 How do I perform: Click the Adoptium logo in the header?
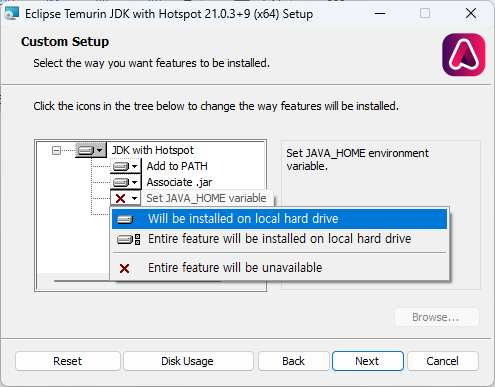(x=464, y=55)
